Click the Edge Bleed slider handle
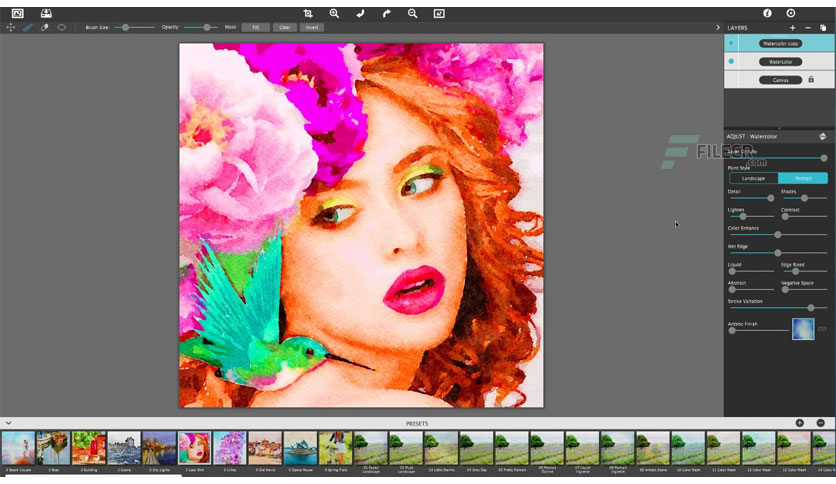The width and height of the screenshot is (836, 484). (795, 271)
